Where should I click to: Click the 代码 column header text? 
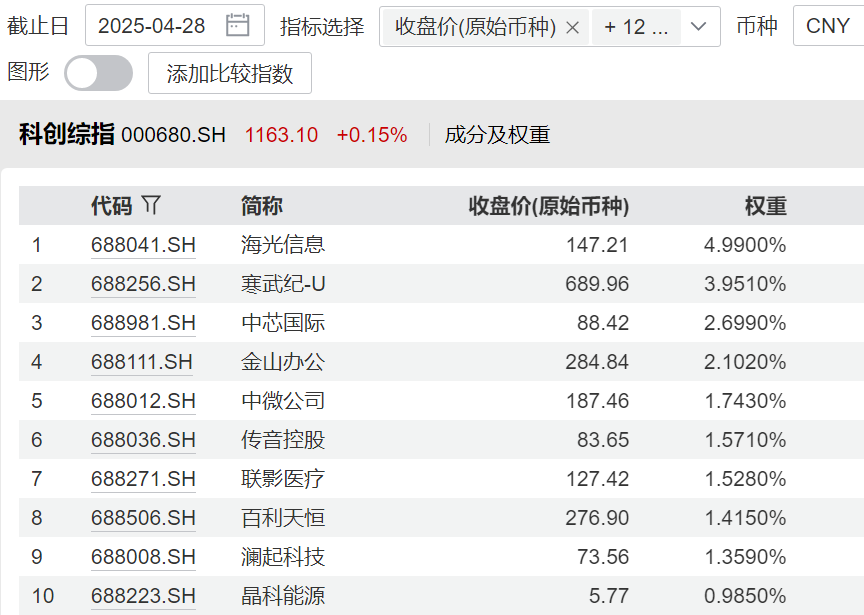tap(111, 206)
